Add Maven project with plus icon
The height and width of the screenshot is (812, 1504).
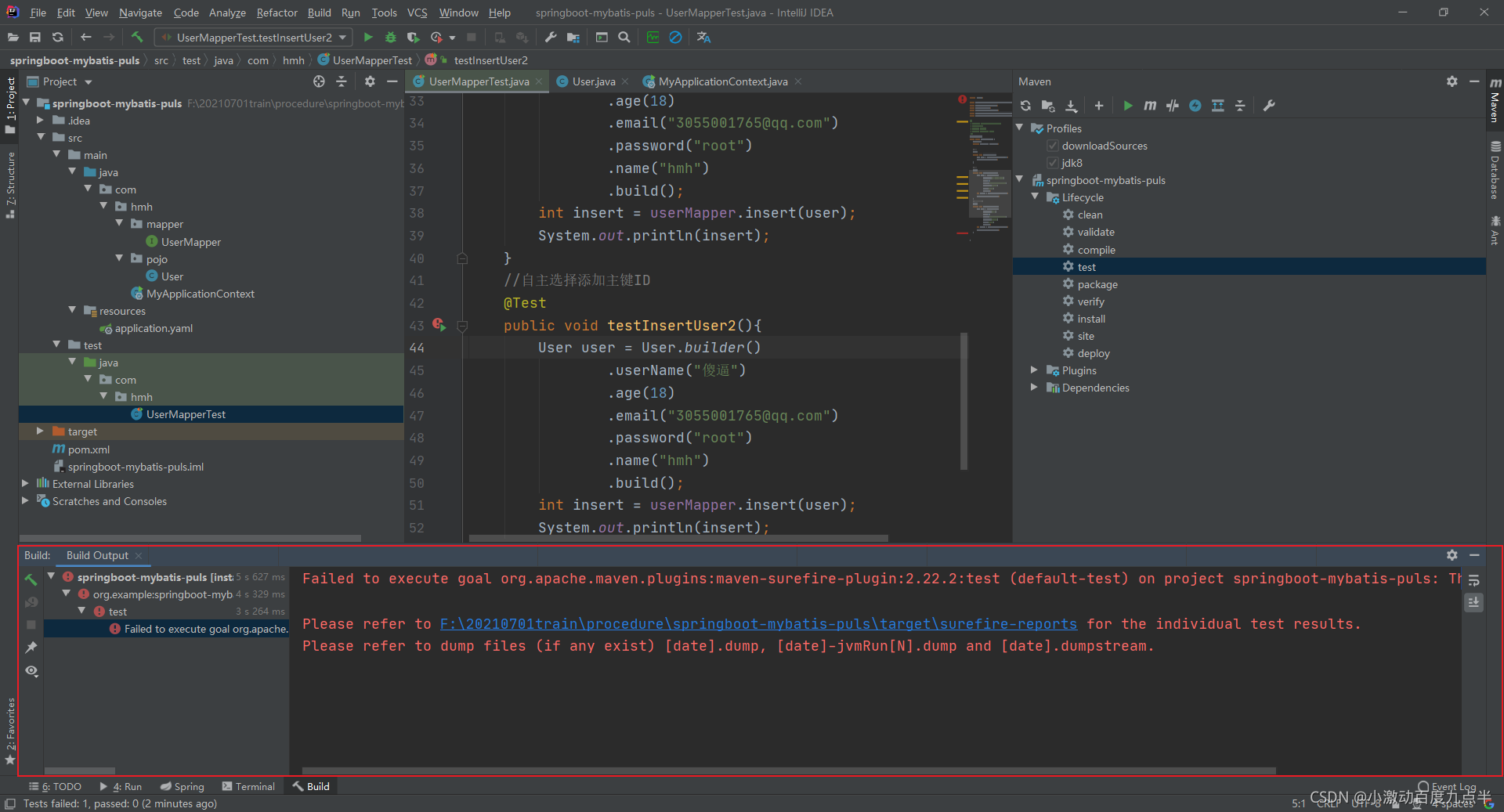[1098, 106]
